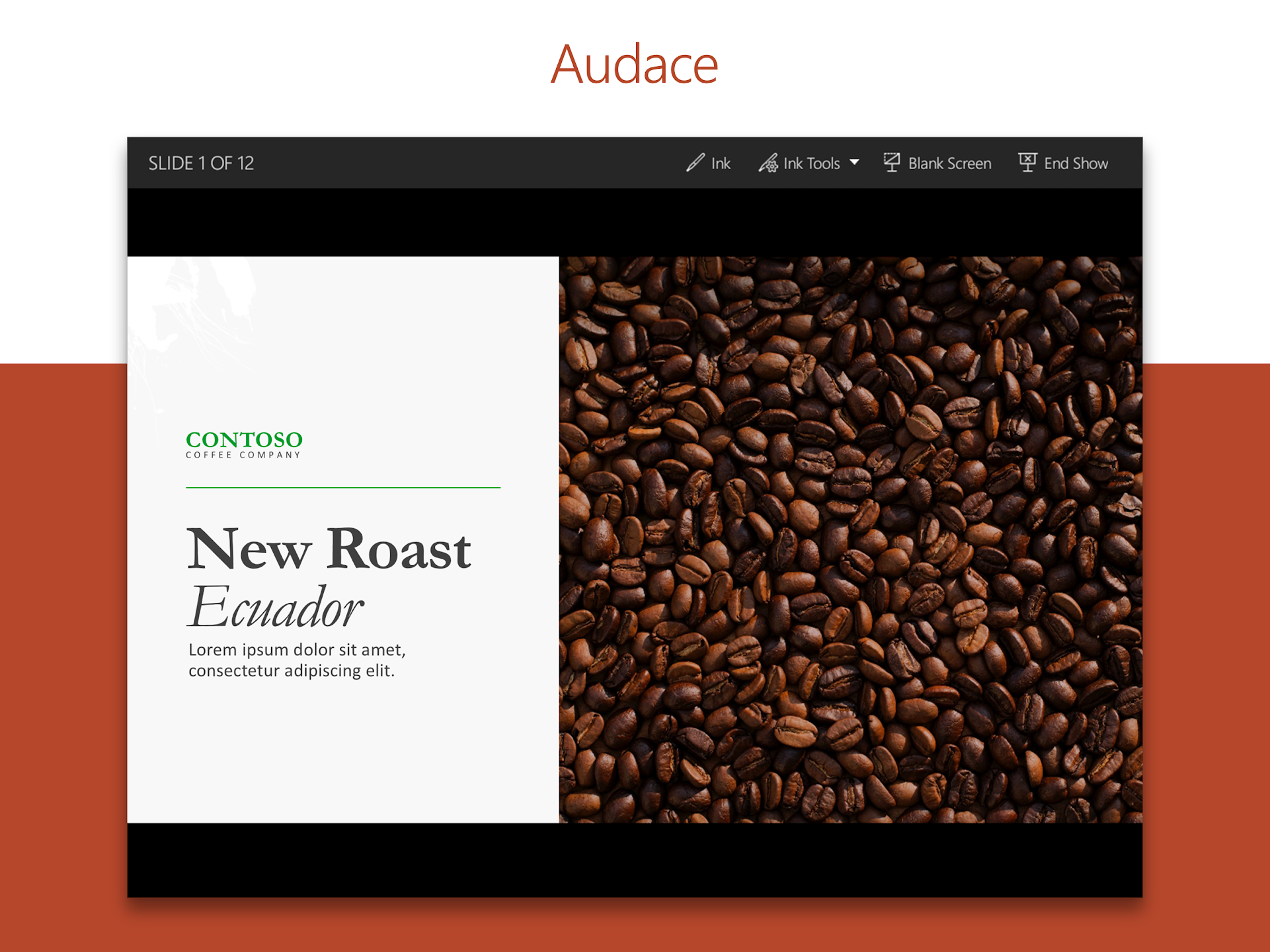Click the black bar above the slide
1270x952 pixels.
635,222
